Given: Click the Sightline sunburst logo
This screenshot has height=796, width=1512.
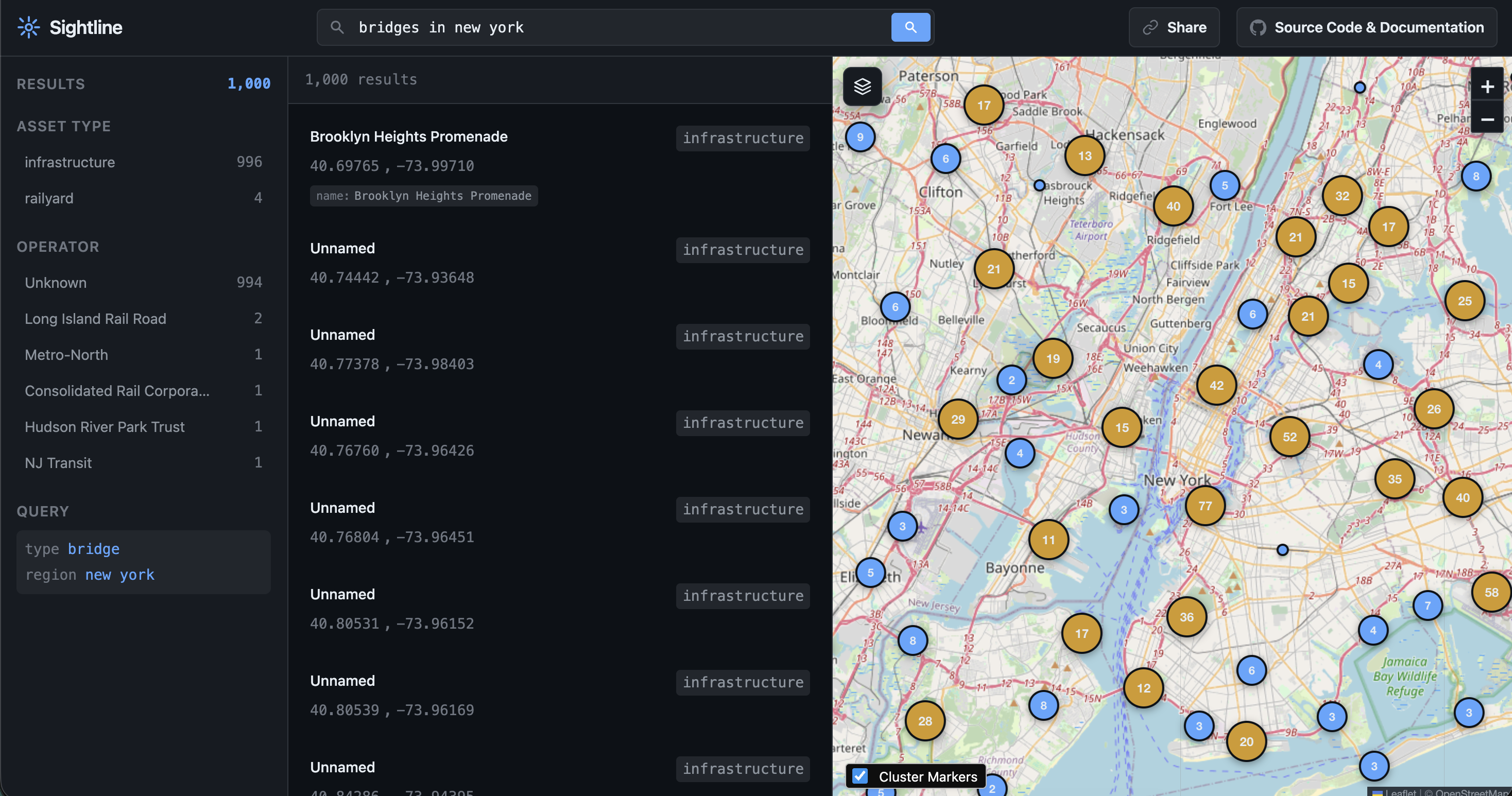Looking at the screenshot, I should click(28, 27).
